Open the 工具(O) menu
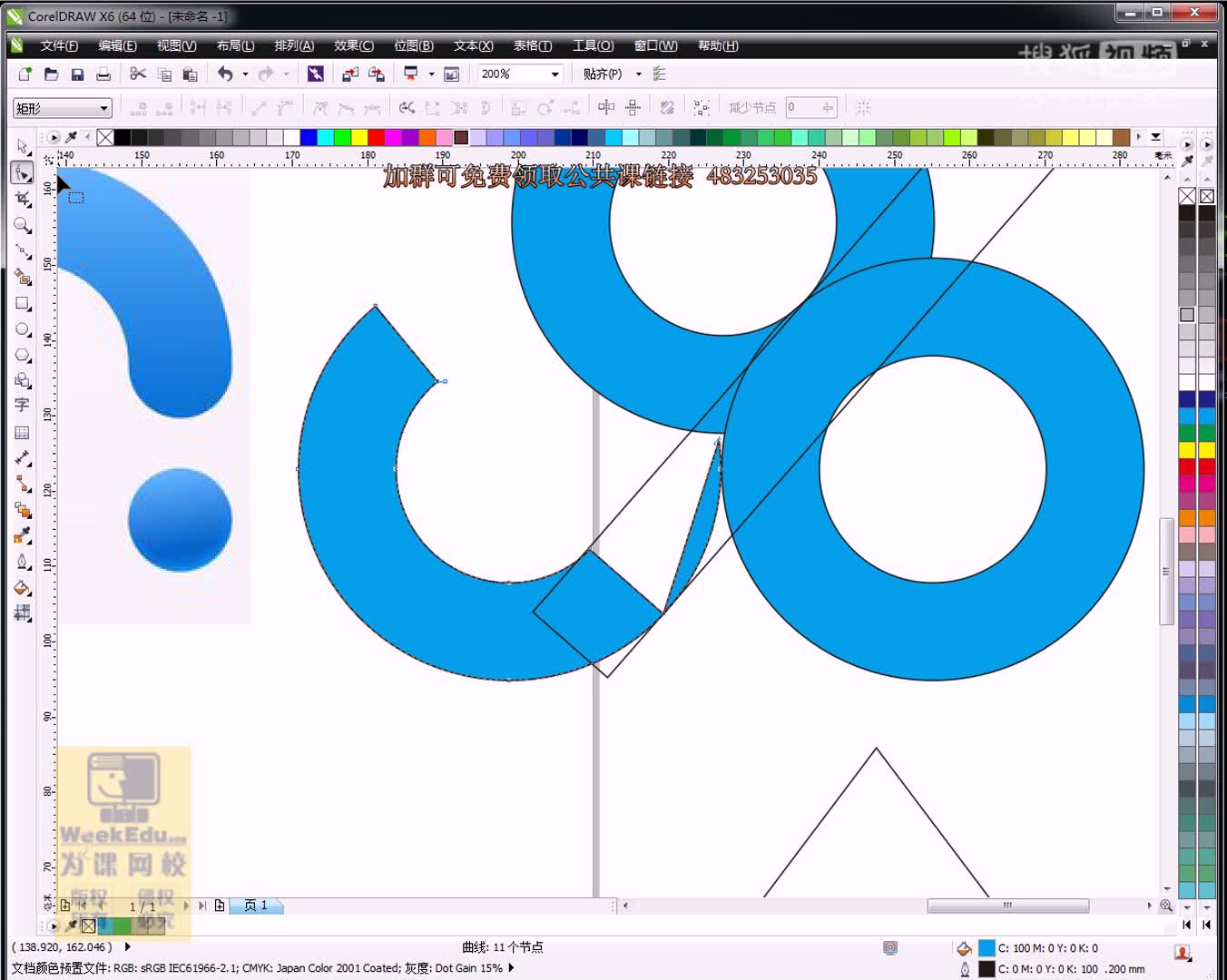1227x980 pixels. [593, 45]
